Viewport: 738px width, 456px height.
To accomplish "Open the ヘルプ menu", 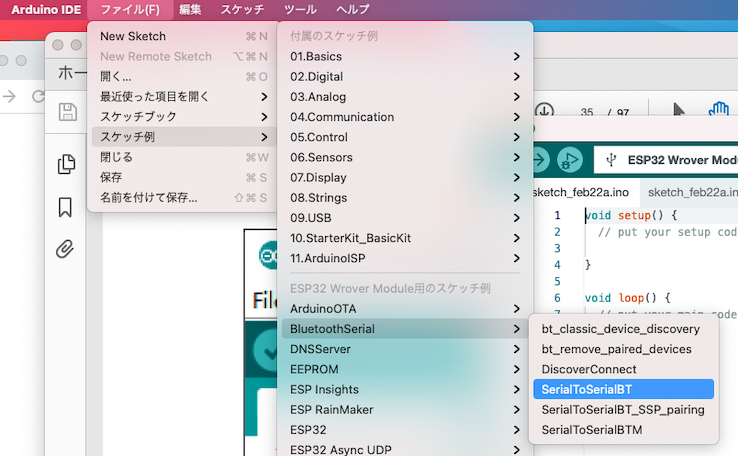I will 353,9.
